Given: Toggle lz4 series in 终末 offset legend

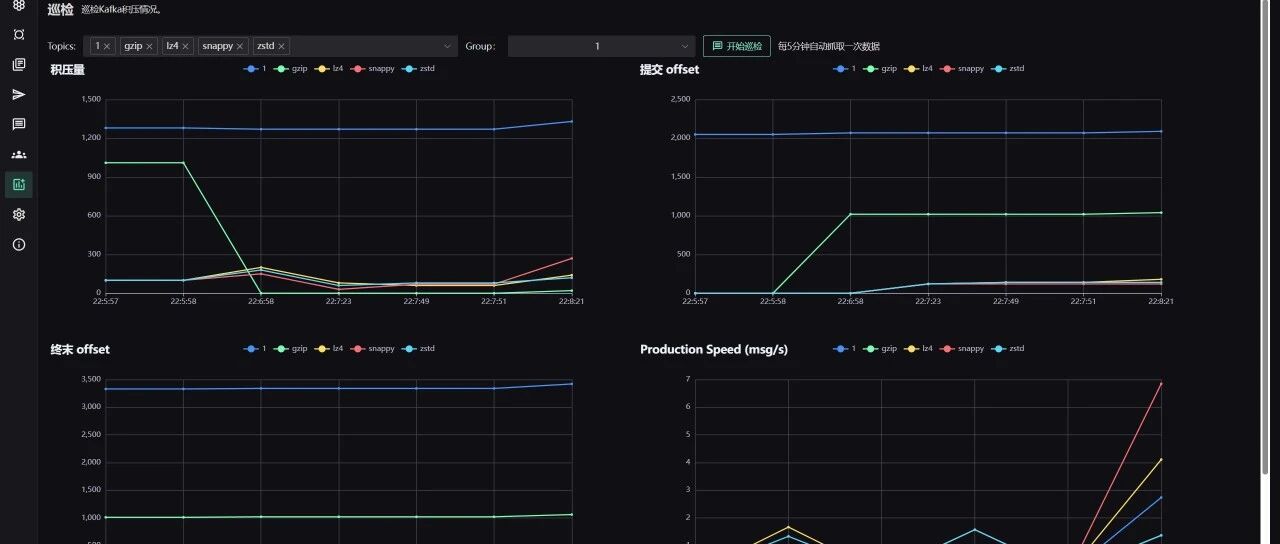Looking at the screenshot, I should click(327, 349).
